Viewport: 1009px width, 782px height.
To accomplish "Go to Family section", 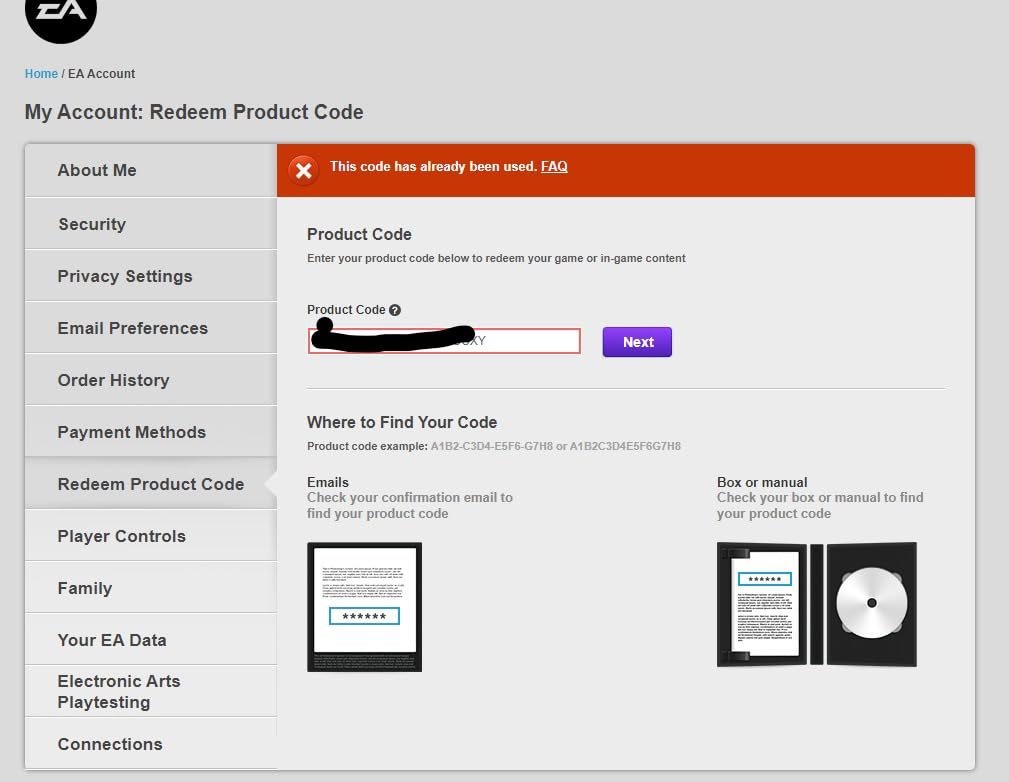I will (x=151, y=588).
